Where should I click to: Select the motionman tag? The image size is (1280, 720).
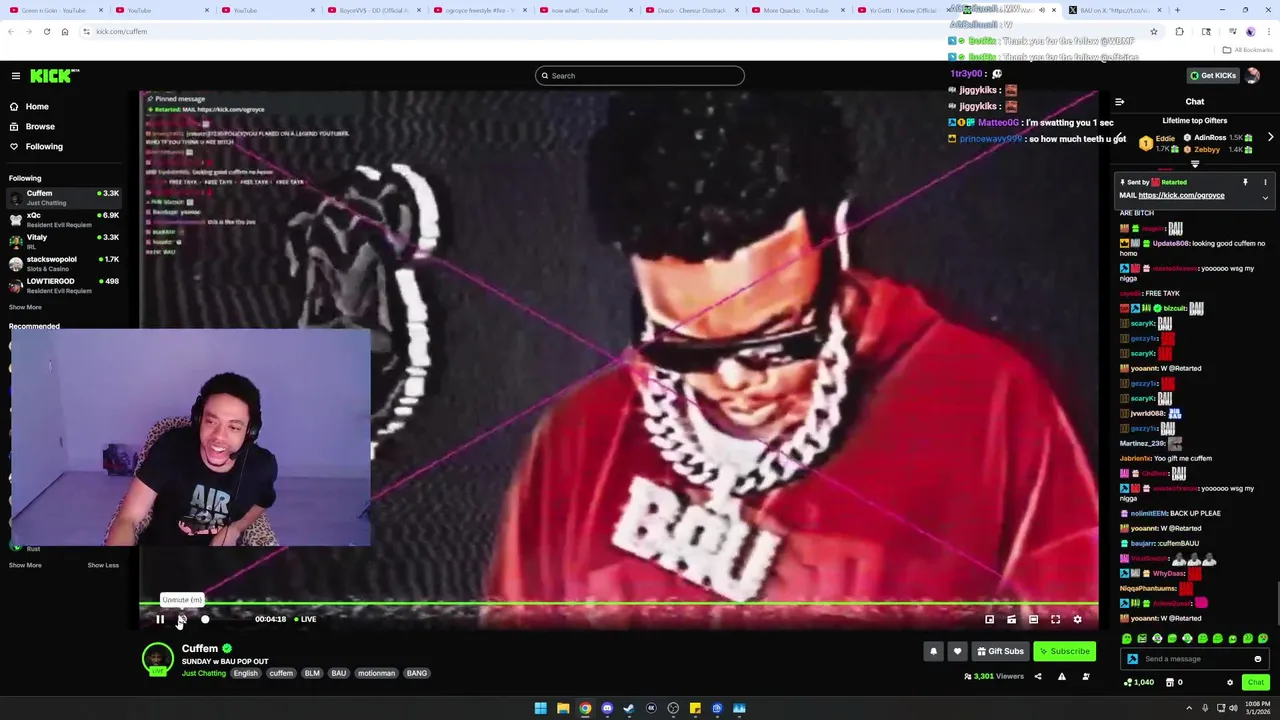click(376, 673)
